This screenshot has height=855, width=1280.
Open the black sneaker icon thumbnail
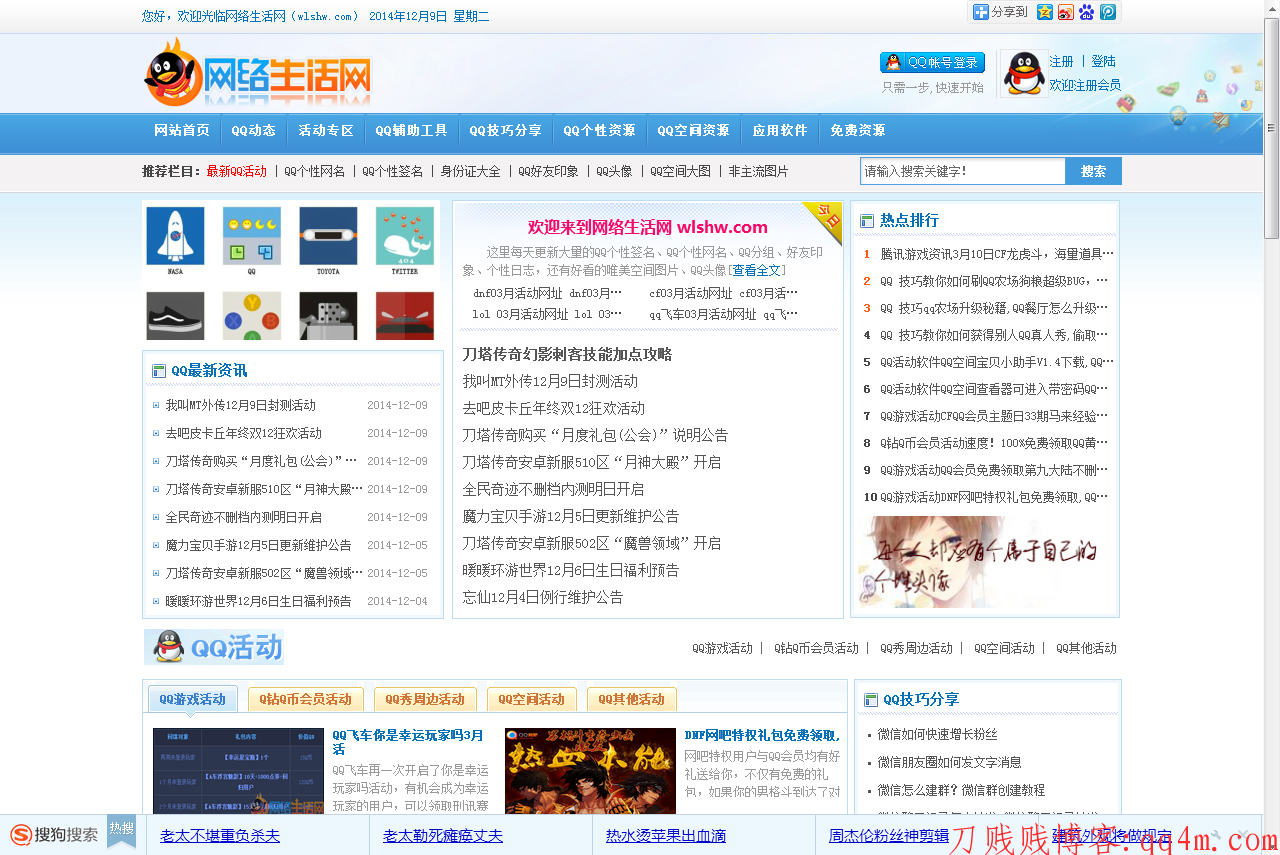click(175, 316)
